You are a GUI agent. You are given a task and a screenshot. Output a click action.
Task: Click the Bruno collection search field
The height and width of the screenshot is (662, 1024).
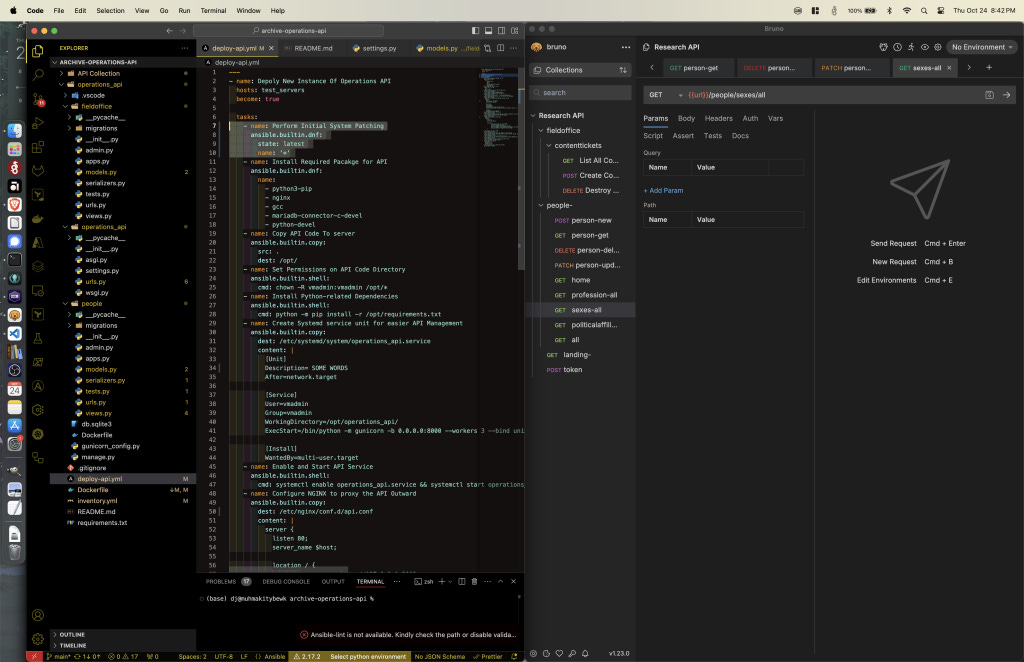(580, 92)
